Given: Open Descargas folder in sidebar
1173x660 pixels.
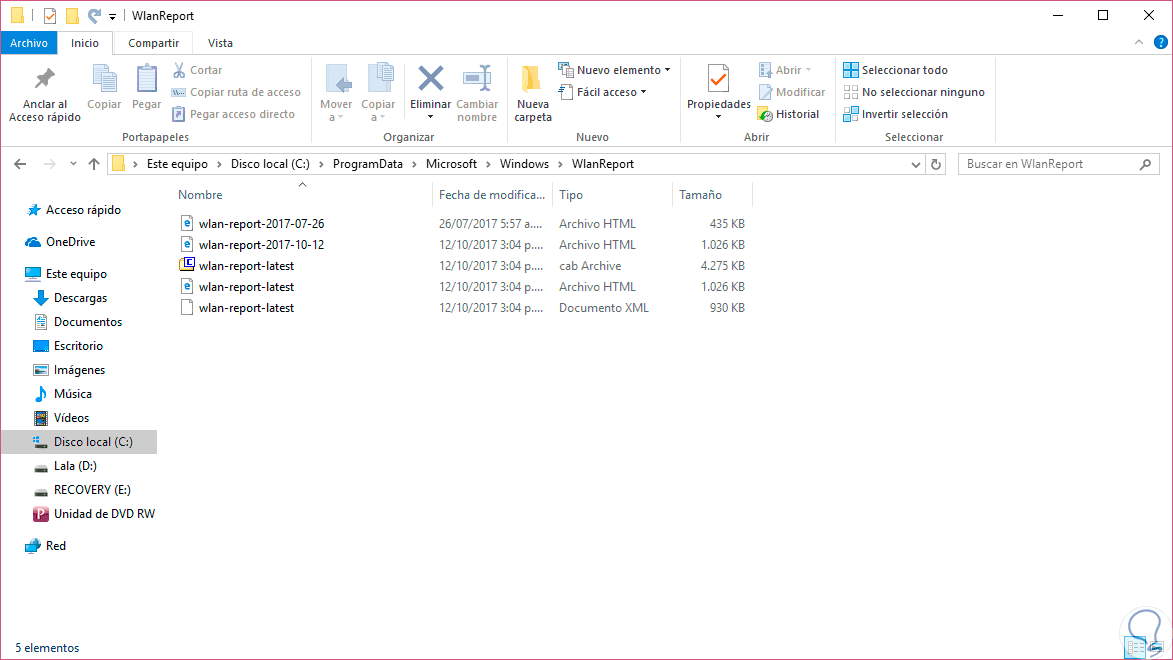Looking at the screenshot, I should click(80, 298).
